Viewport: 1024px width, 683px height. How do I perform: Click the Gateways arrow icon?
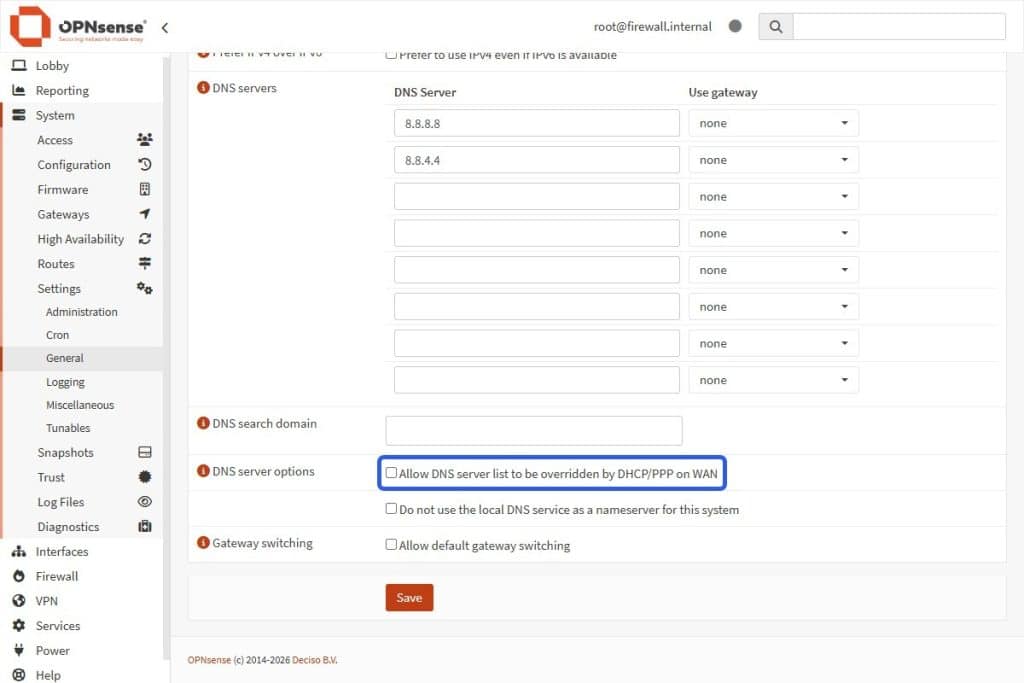(x=145, y=214)
